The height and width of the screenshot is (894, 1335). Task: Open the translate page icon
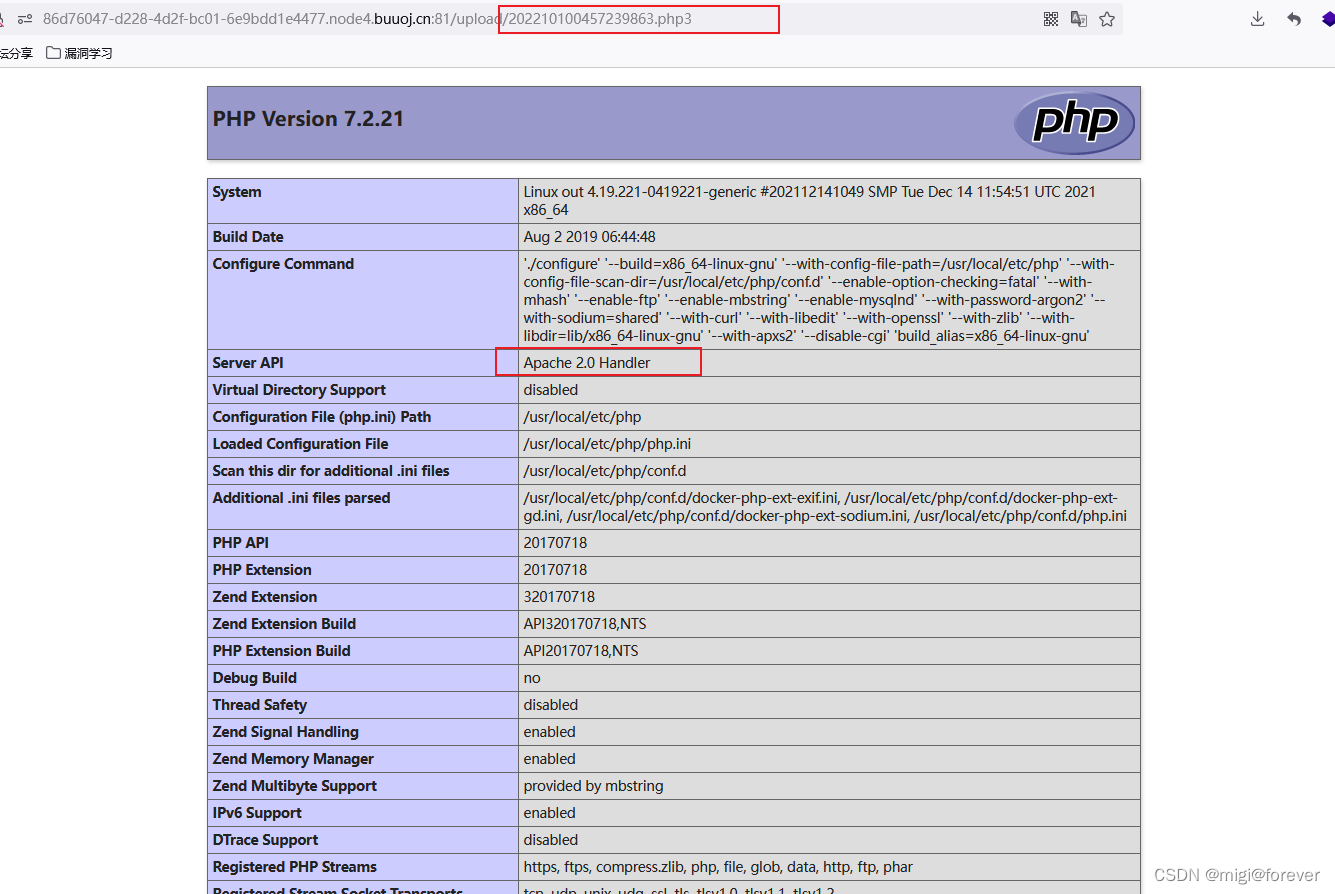pos(1079,19)
